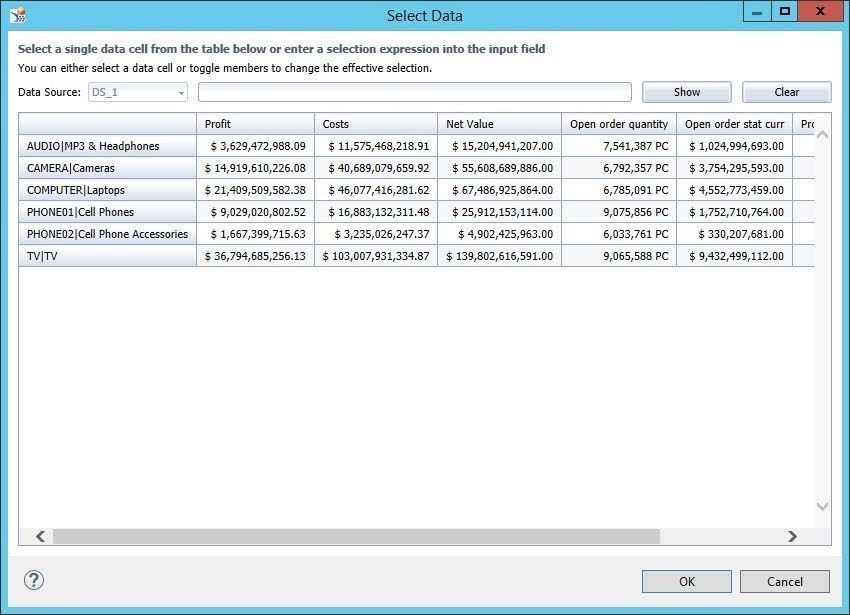Click vertical scrollbar down arrow
This screenshot has width=850, height=615.
tap(822, 507)
